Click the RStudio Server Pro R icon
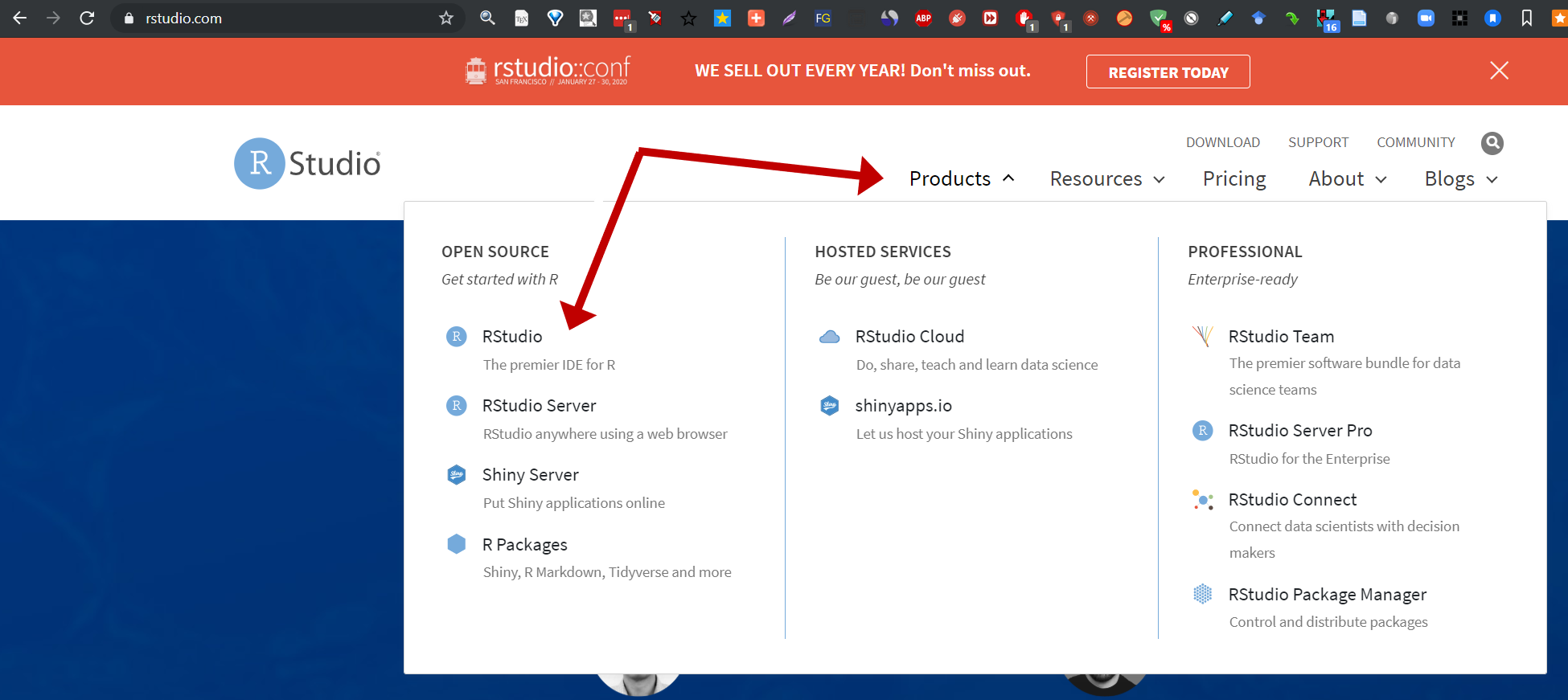The image size is (1568, 700). (x=1202, y=431)
